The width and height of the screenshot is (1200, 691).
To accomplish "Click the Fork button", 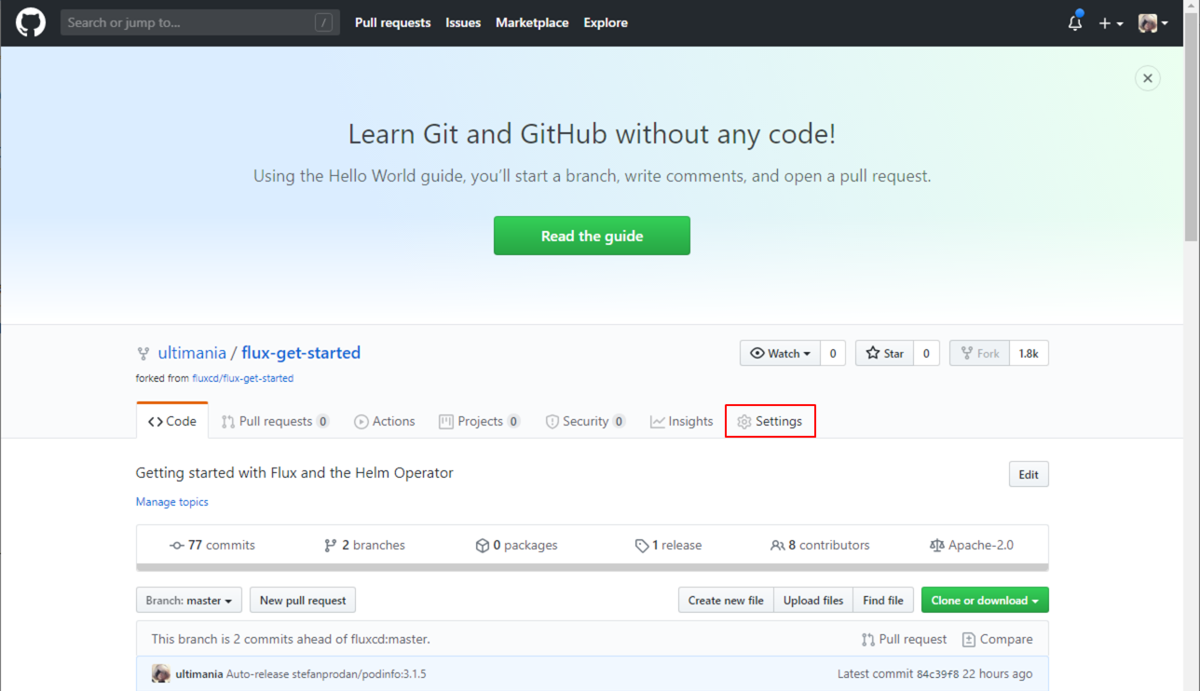I will [979, 353].
